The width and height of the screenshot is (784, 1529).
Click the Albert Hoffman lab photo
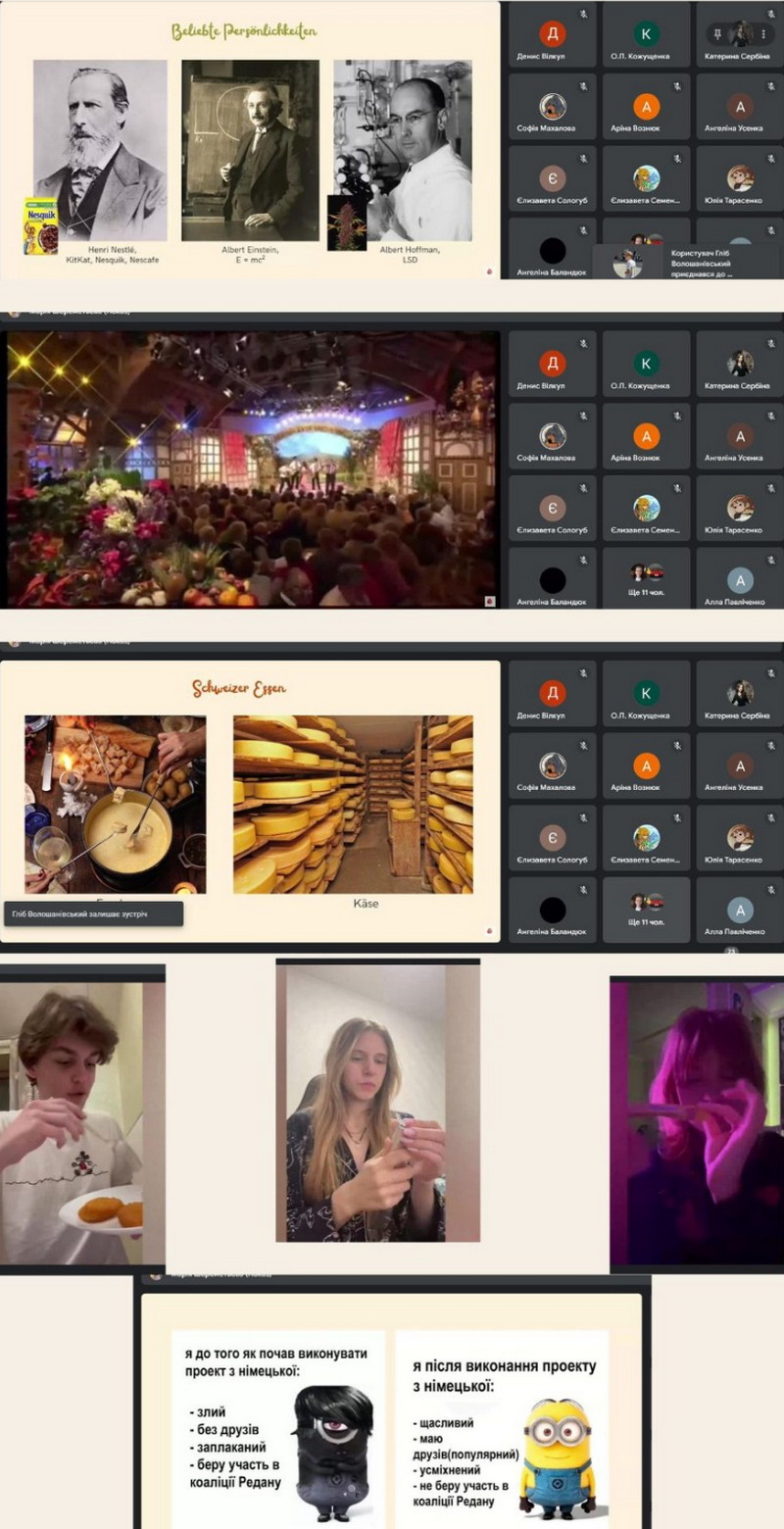click(x=403, y=150)
